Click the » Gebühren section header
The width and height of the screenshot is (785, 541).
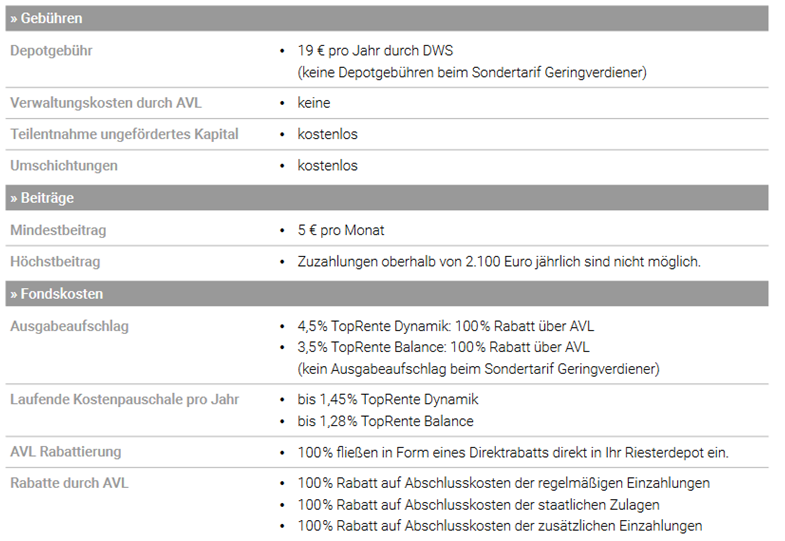[x=47, y=19]
